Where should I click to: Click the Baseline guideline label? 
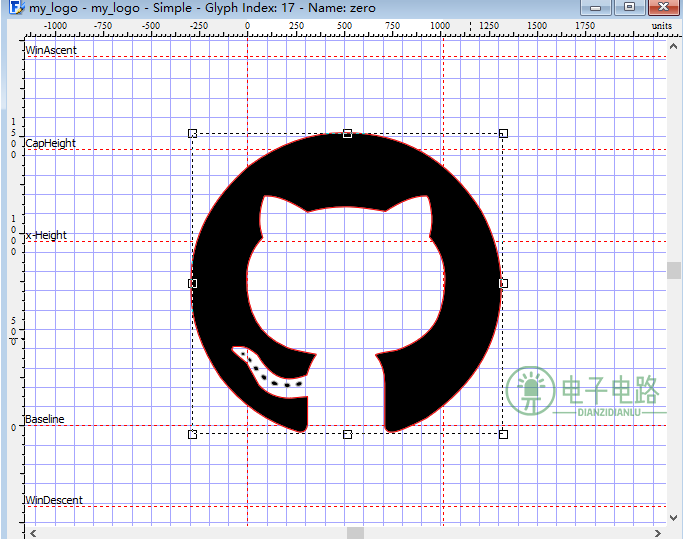pyautogui.click(x=45, y=419)
